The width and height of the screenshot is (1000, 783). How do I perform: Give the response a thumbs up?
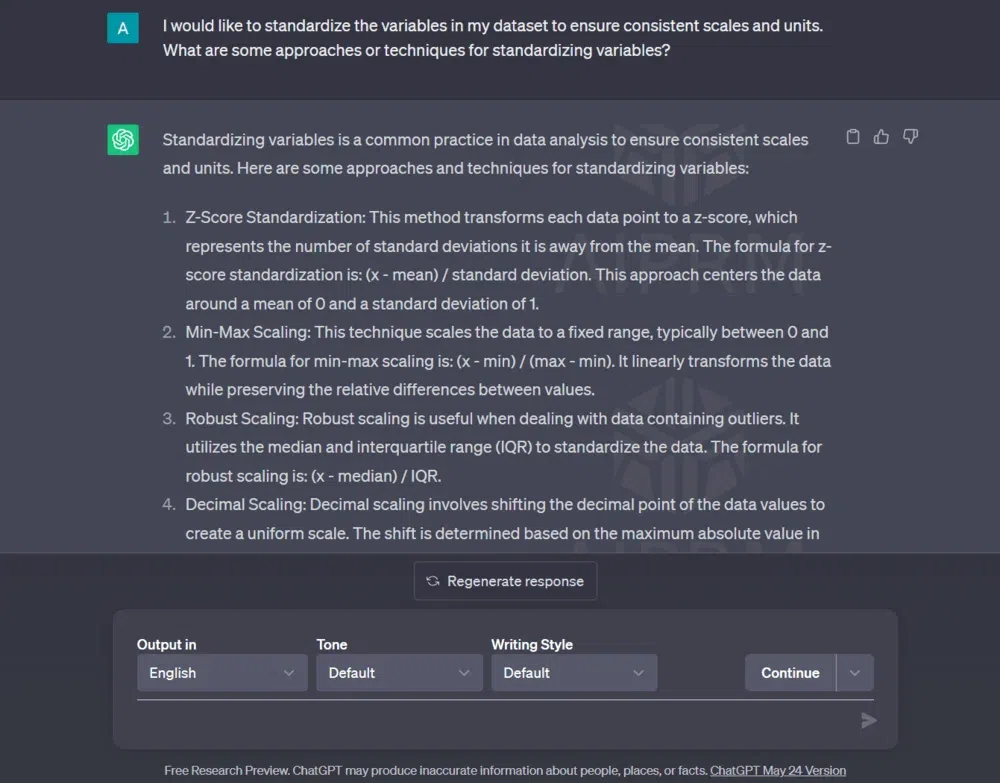coord(881,137)
